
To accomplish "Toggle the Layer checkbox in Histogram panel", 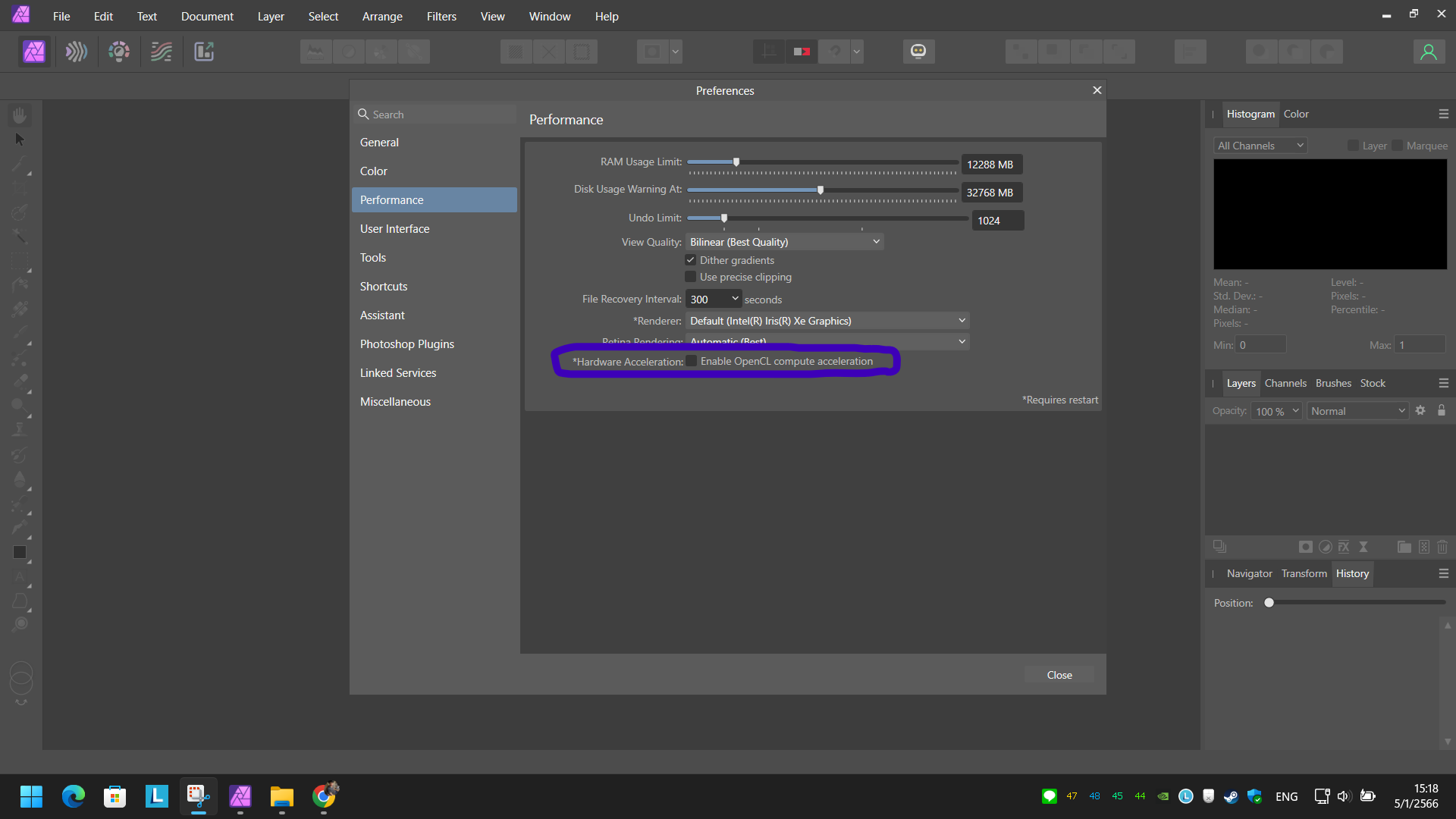I will pos(1353,146).
